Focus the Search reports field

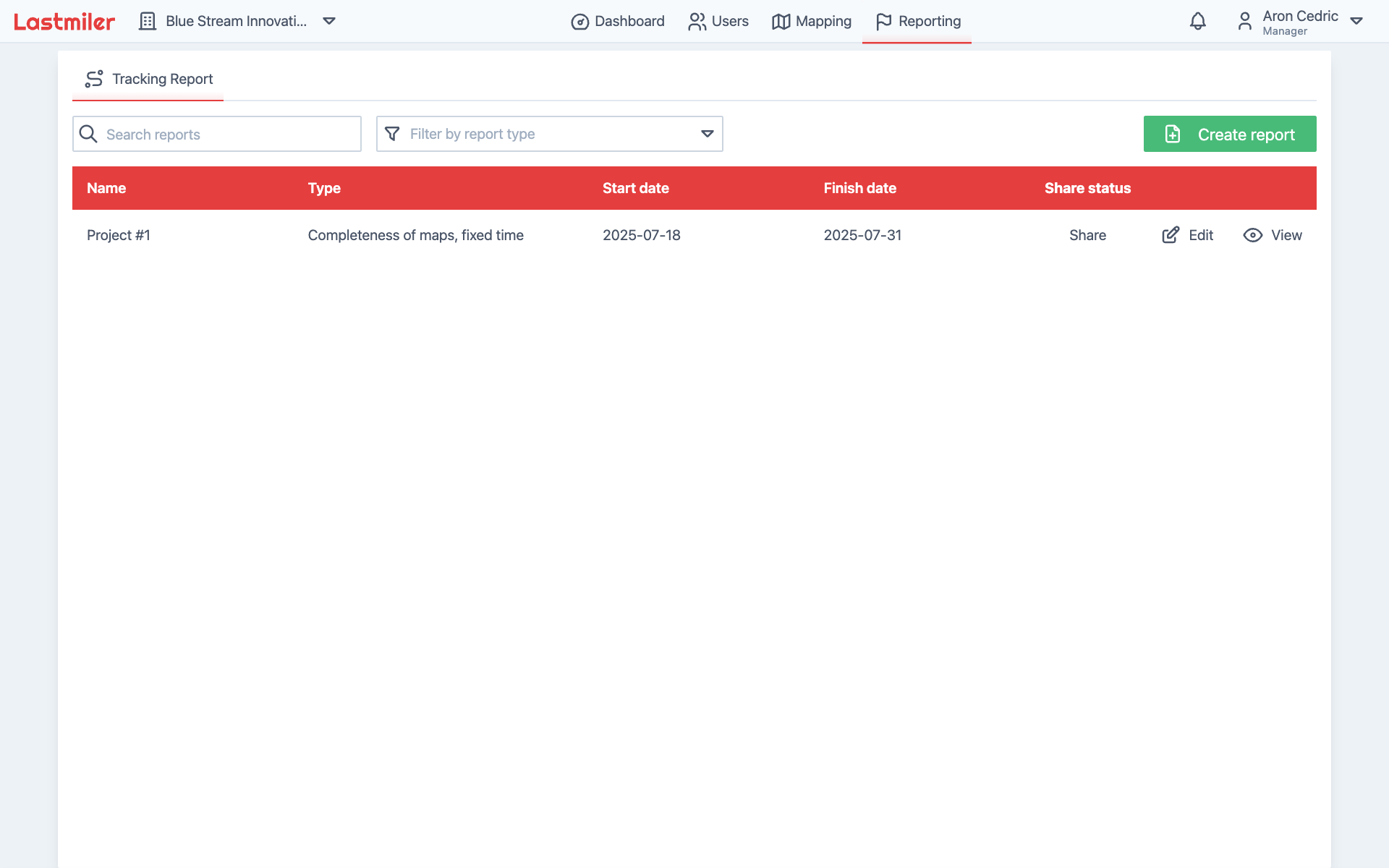[x=217, y=134]
